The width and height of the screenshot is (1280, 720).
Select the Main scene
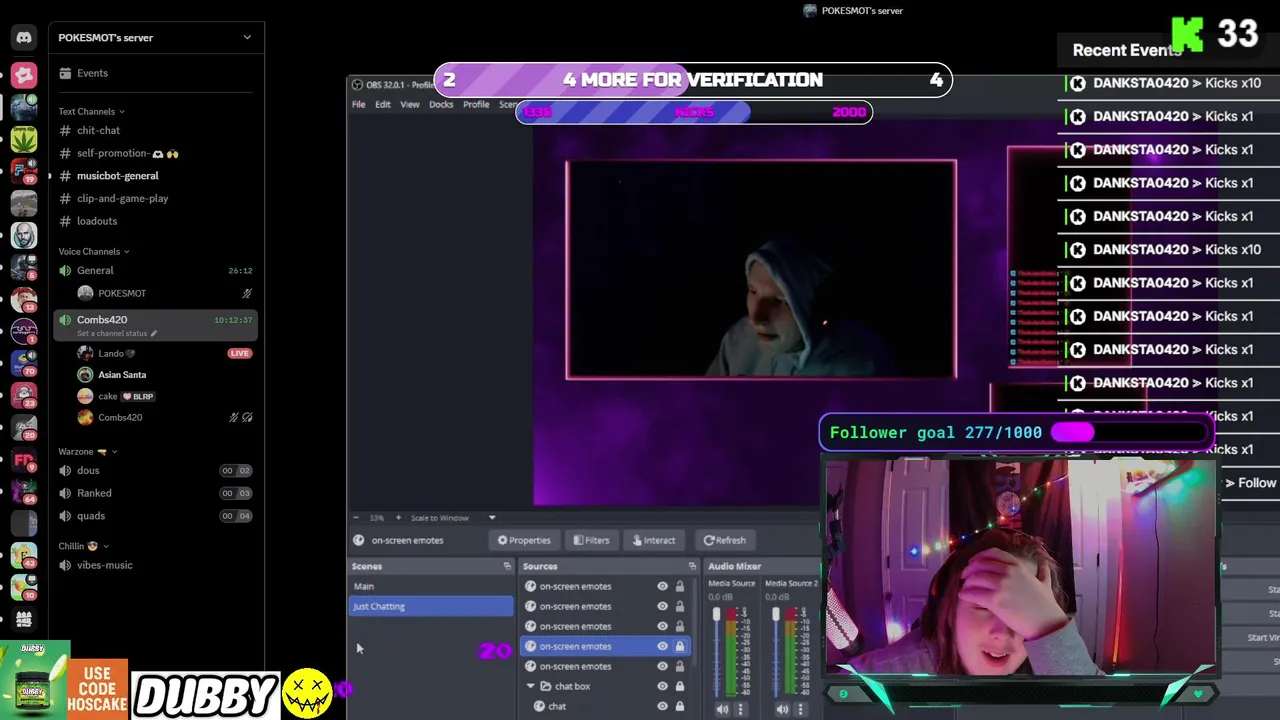431,586
